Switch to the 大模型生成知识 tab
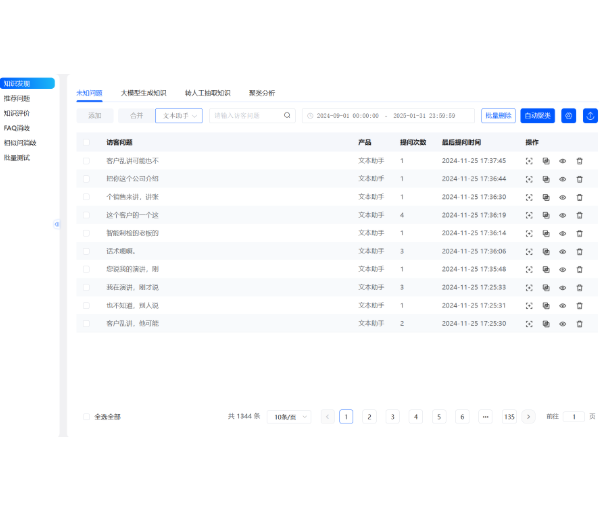 (x=143, y=92)
